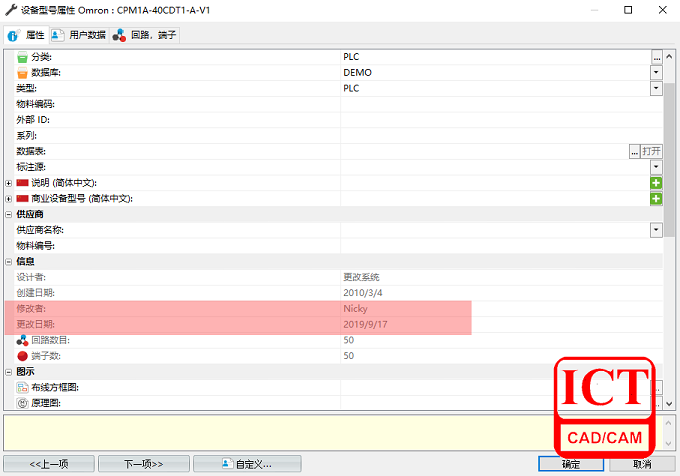The image size is (680, 476).
Task: Click the 打开 button for 数据表
Action: tap(651, 151)
